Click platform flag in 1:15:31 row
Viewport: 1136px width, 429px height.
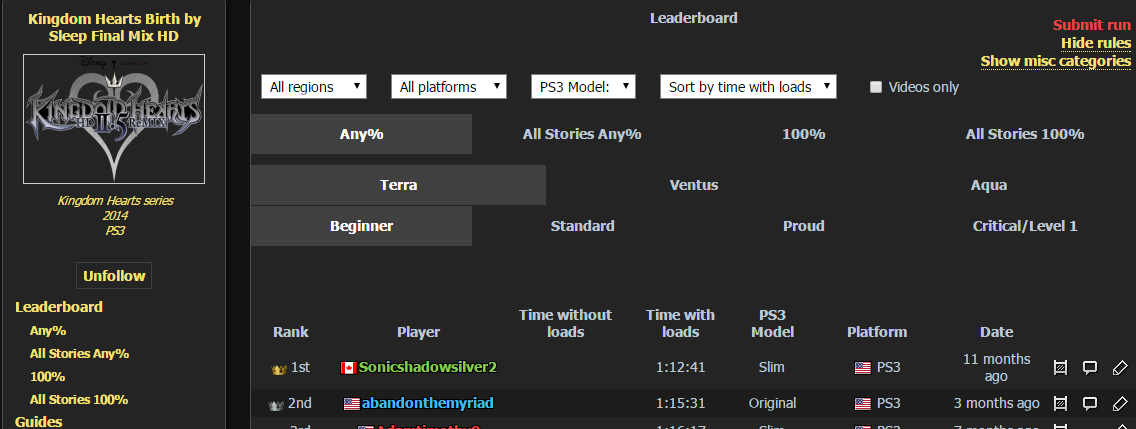[863, 404]
